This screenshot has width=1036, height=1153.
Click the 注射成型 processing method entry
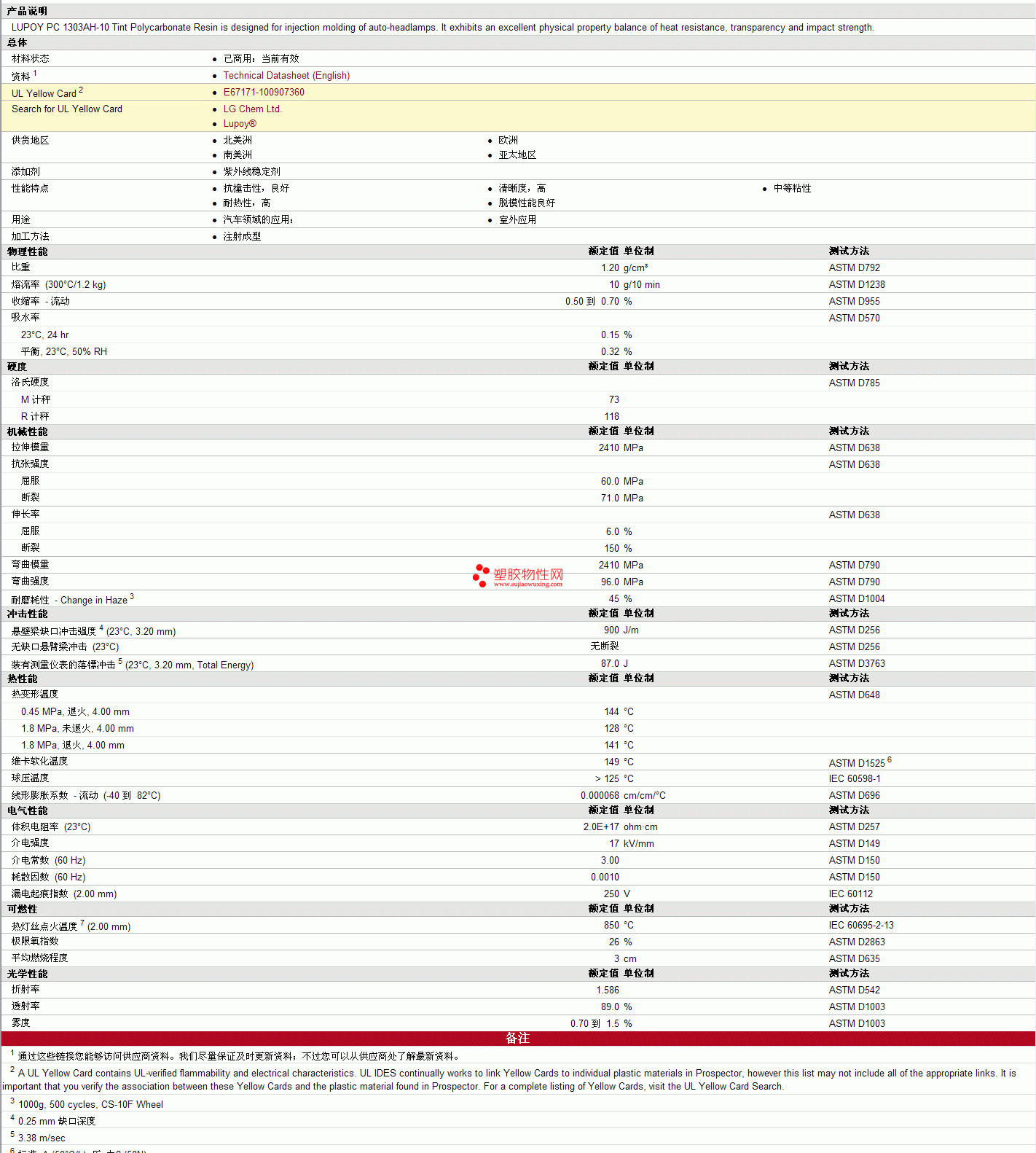[242, 236]
